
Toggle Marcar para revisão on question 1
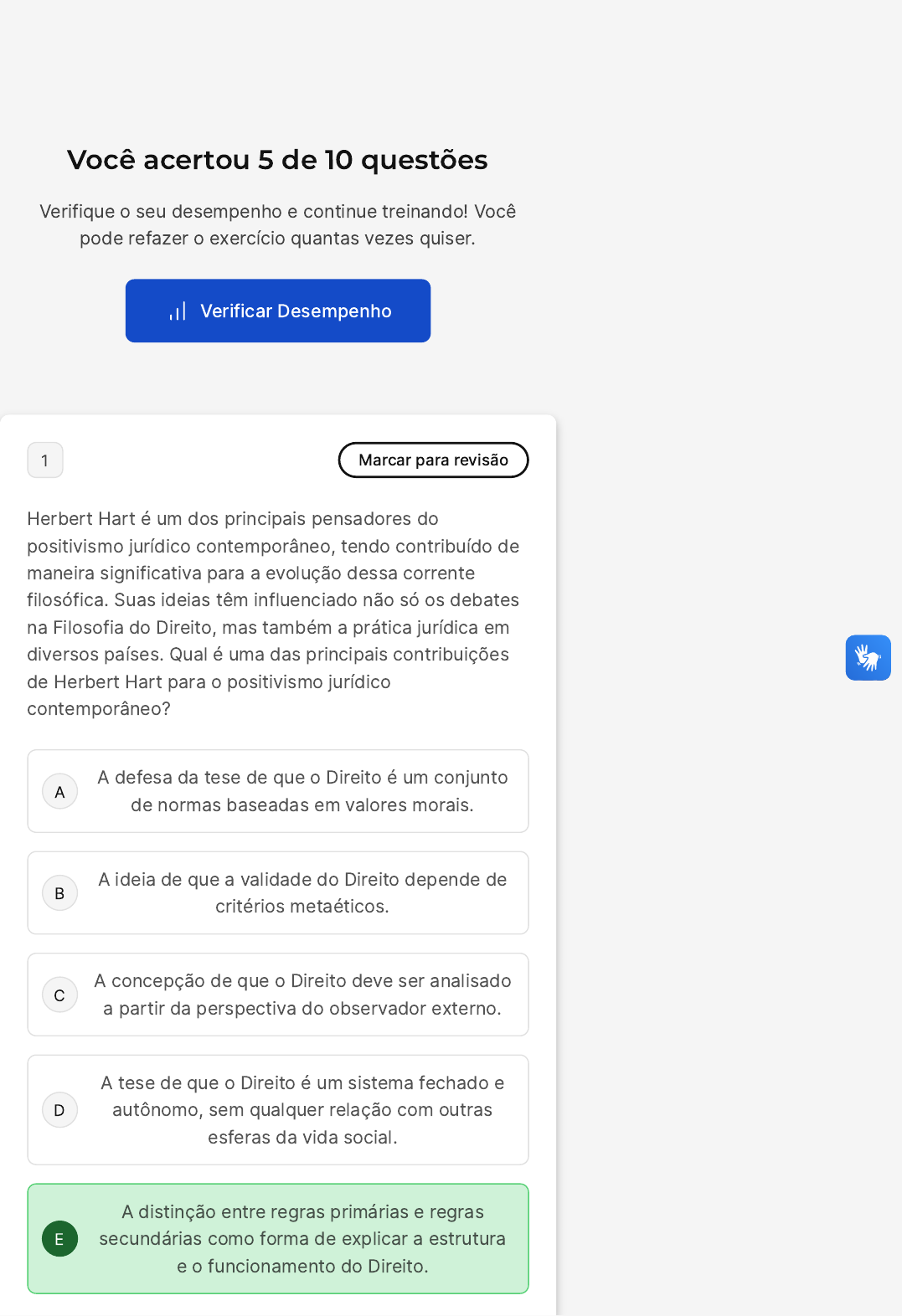coord(433,460)
